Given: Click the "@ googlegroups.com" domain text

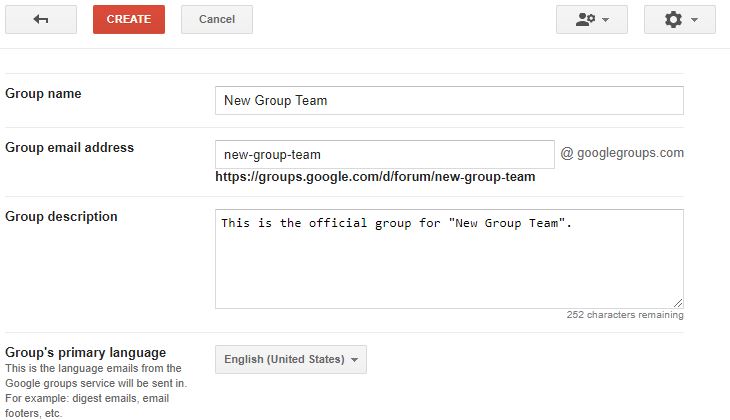Looking at the screenshot, I should click(x=622, y=153).
